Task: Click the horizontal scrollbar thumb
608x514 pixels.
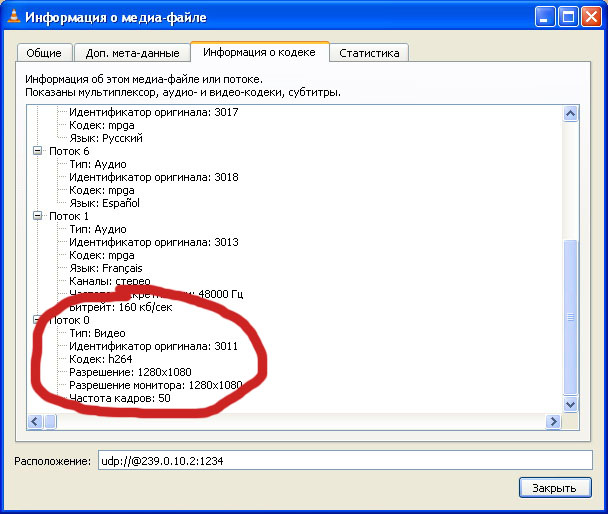Action: (x=50, y=421)
